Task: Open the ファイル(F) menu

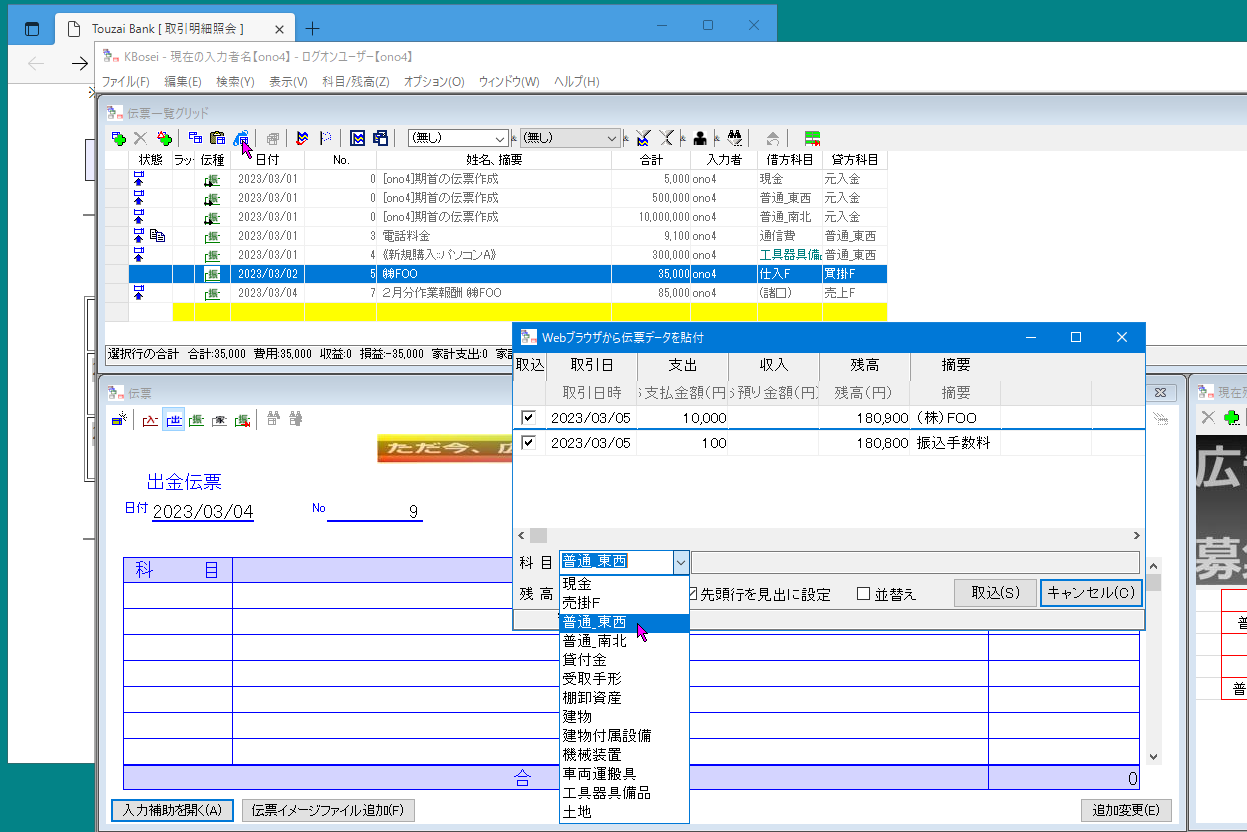Action: point(126,82)
